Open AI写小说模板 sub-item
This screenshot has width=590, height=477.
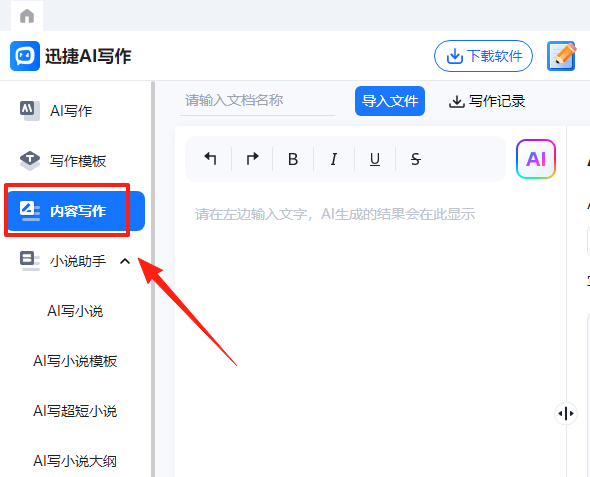[x=75, y=361]
